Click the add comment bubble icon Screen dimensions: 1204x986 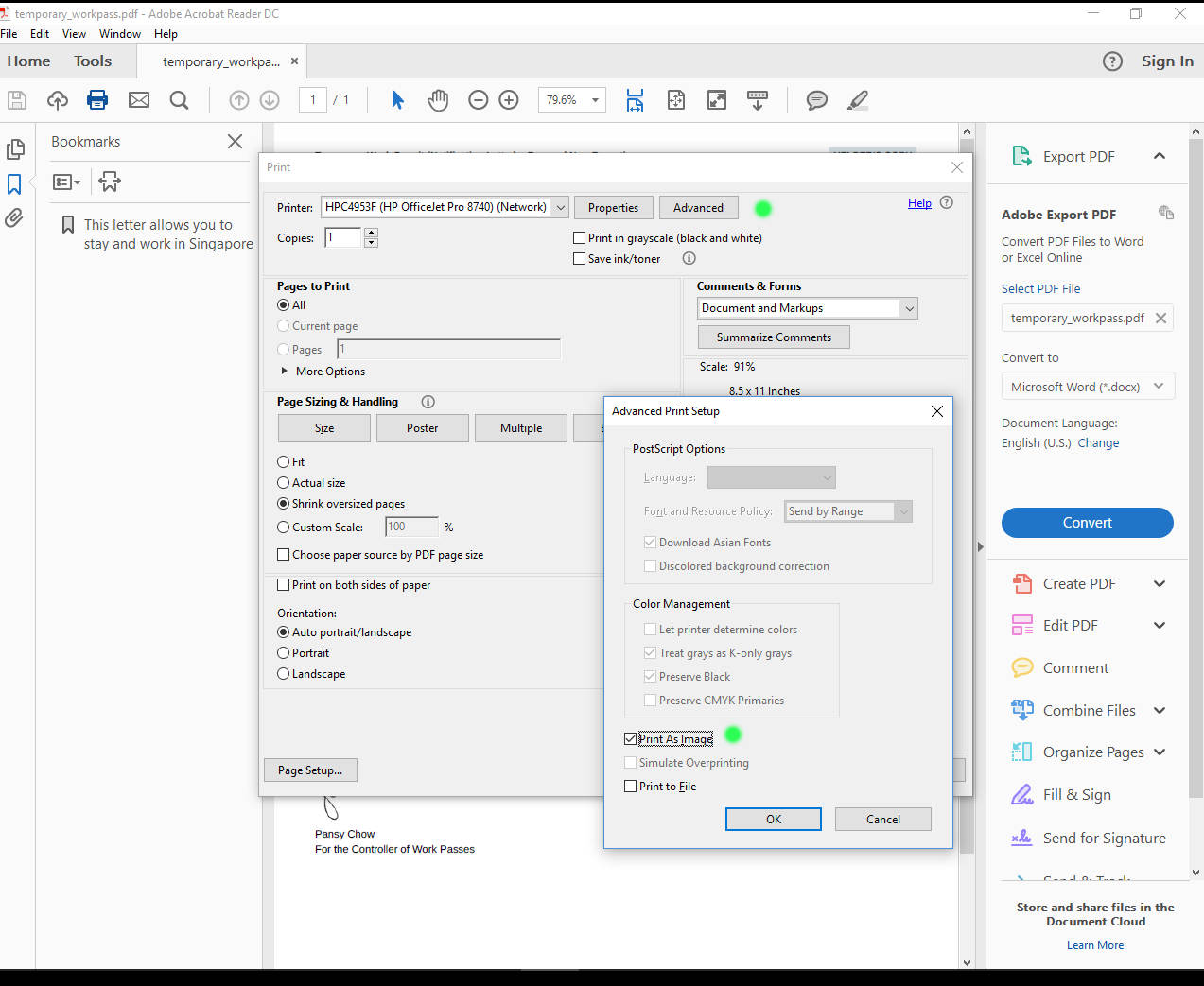tap(817, 100)
